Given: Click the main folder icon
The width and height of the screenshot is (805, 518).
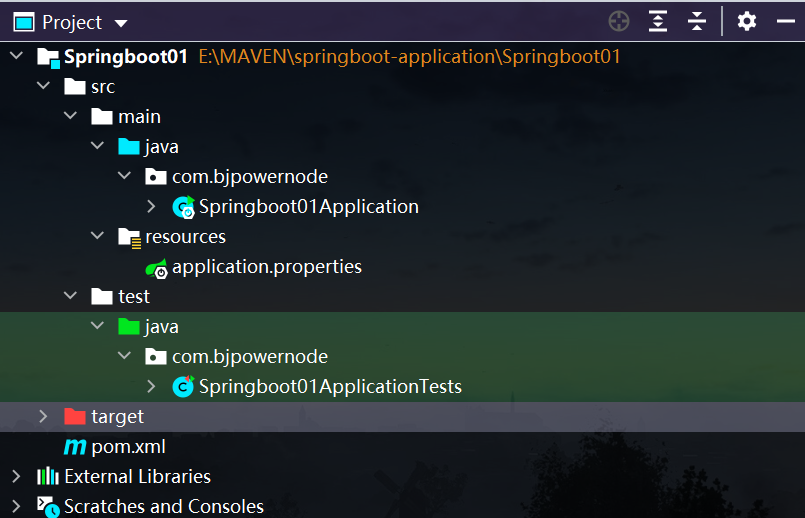Looking at the screenshot, I should (102, 117).
